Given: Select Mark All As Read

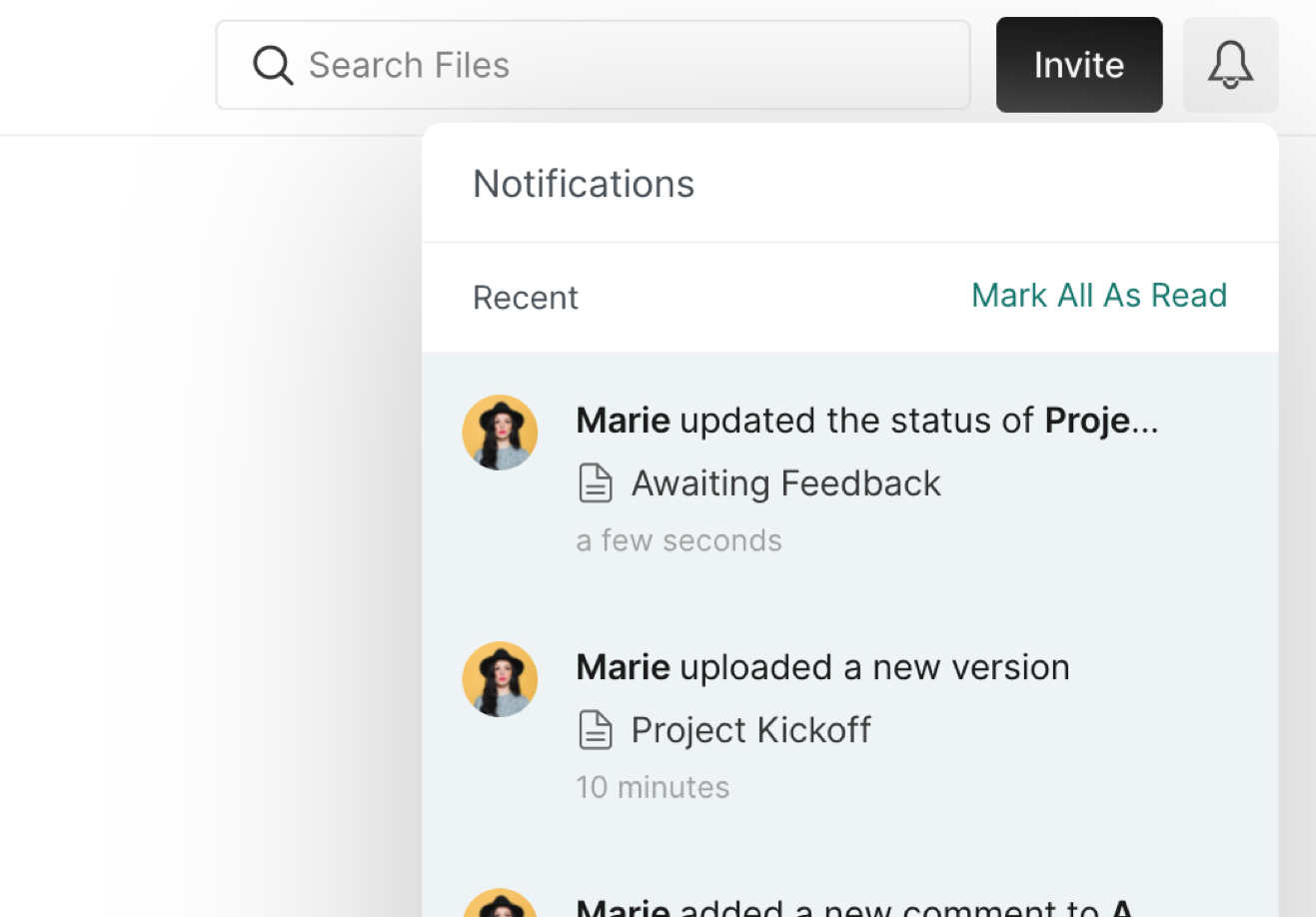Looking at the screenshot, I should tap(1098, 296).
